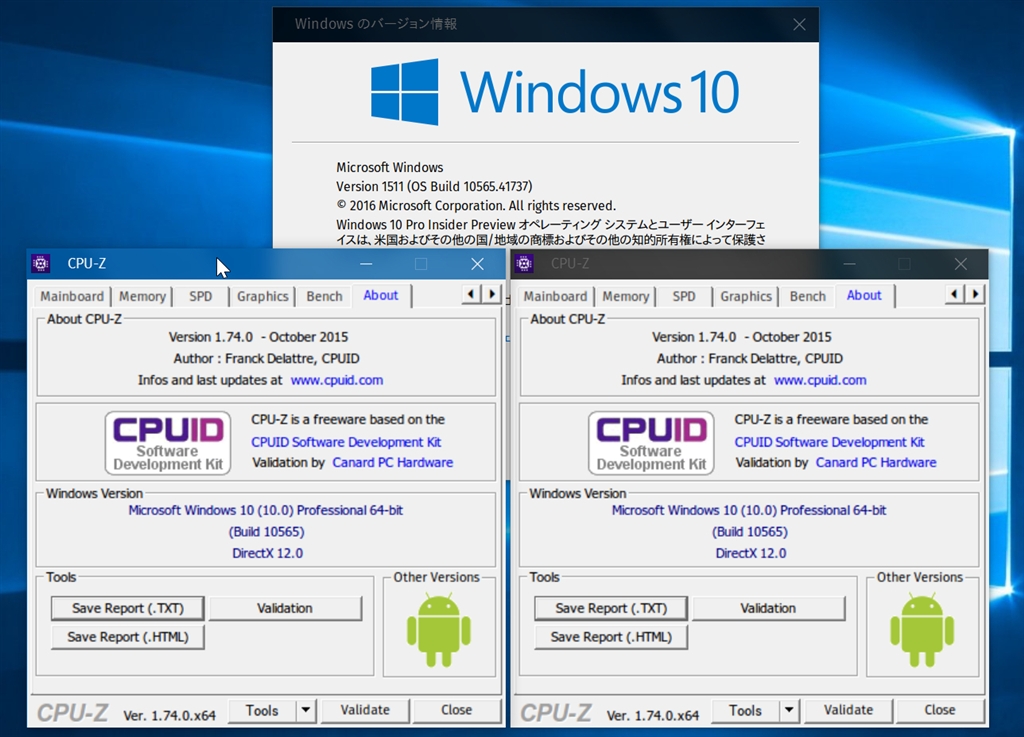
Task: Select Bench tab in right CPU-Z window
Action: click(808, 296)
